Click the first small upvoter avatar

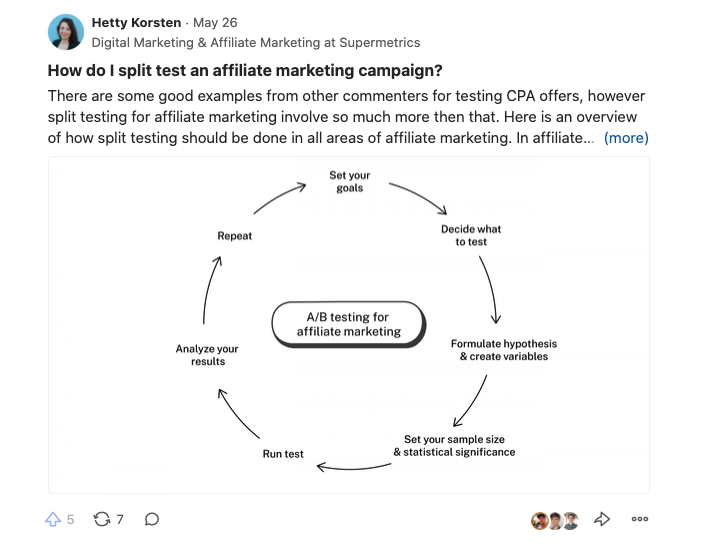[x=539, y=521]
